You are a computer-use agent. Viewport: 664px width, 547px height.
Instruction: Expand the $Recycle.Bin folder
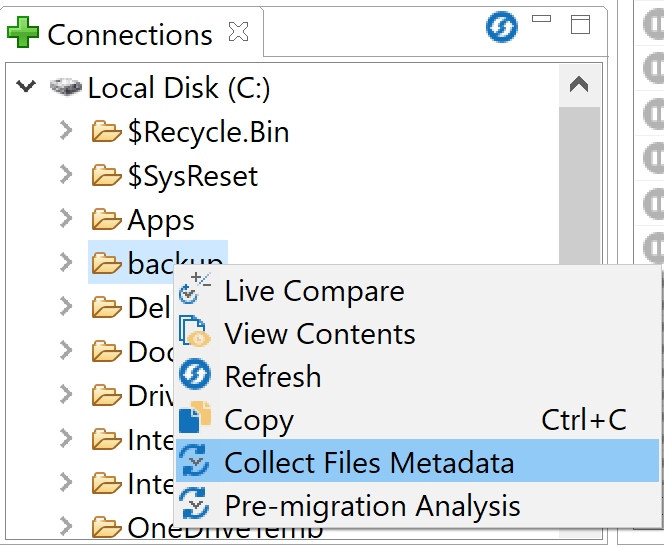[x=66, y=131]
